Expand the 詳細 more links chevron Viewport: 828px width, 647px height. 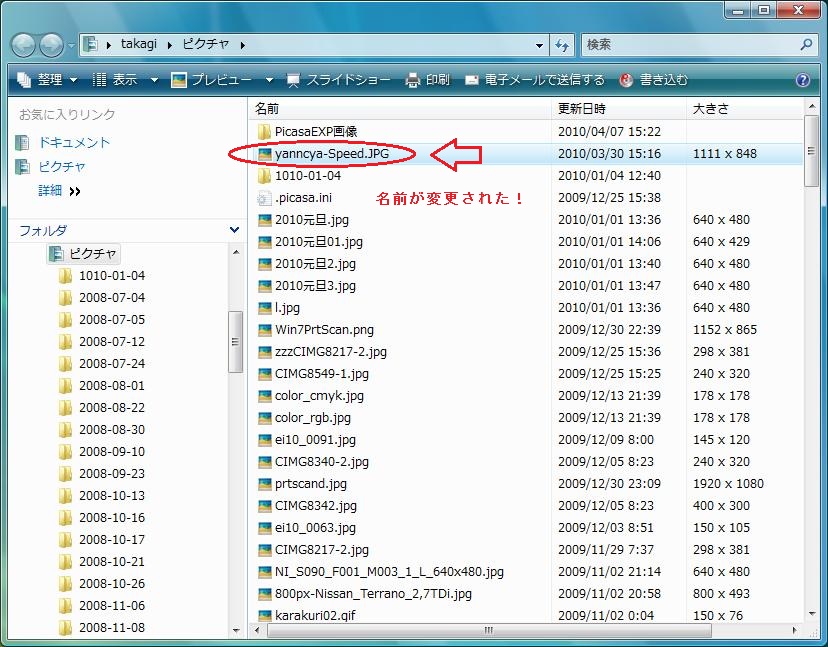[x=75, y=191]
